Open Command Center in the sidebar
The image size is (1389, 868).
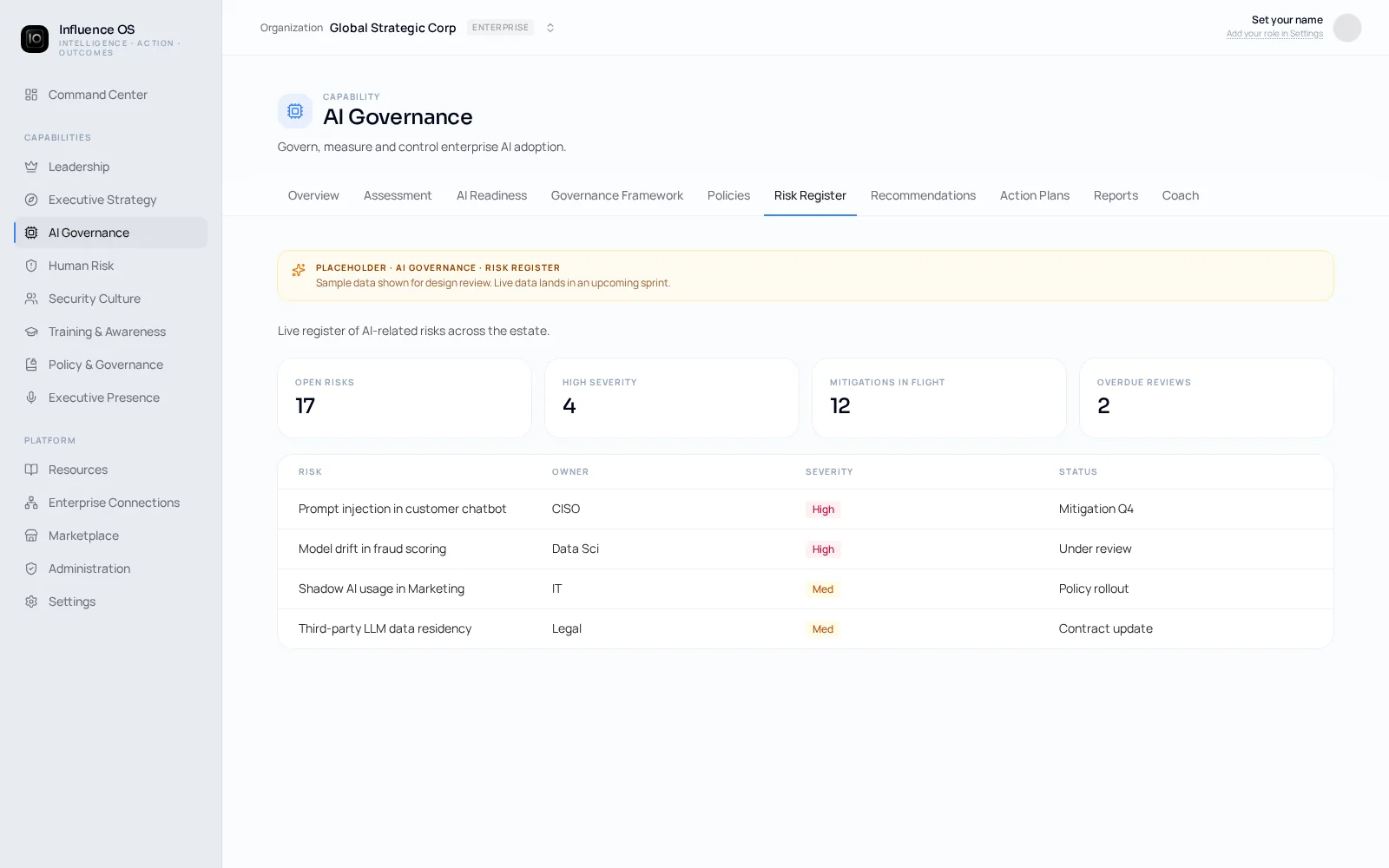(111, 95)
